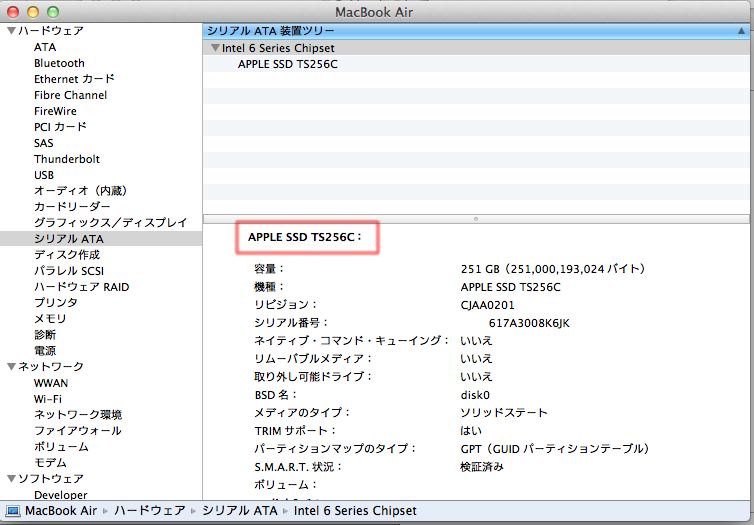Select オーディオ（内蔵） in the sidebar
754x525 pixels.
coord(80,191)
